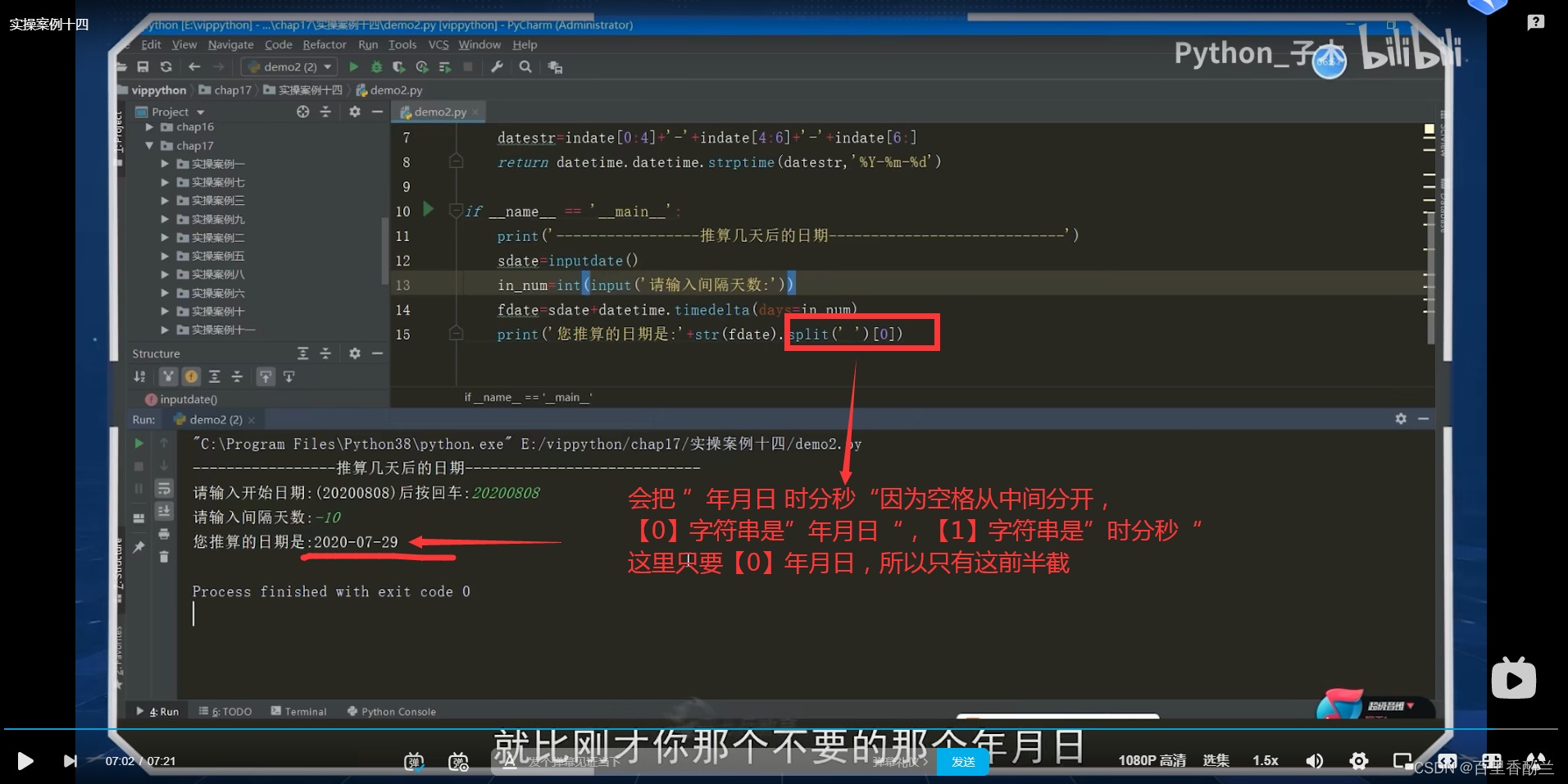This screenshot has height=784, width=1568.
Task: Expand folder 实操案例九
Action: (x=165, y=219)
